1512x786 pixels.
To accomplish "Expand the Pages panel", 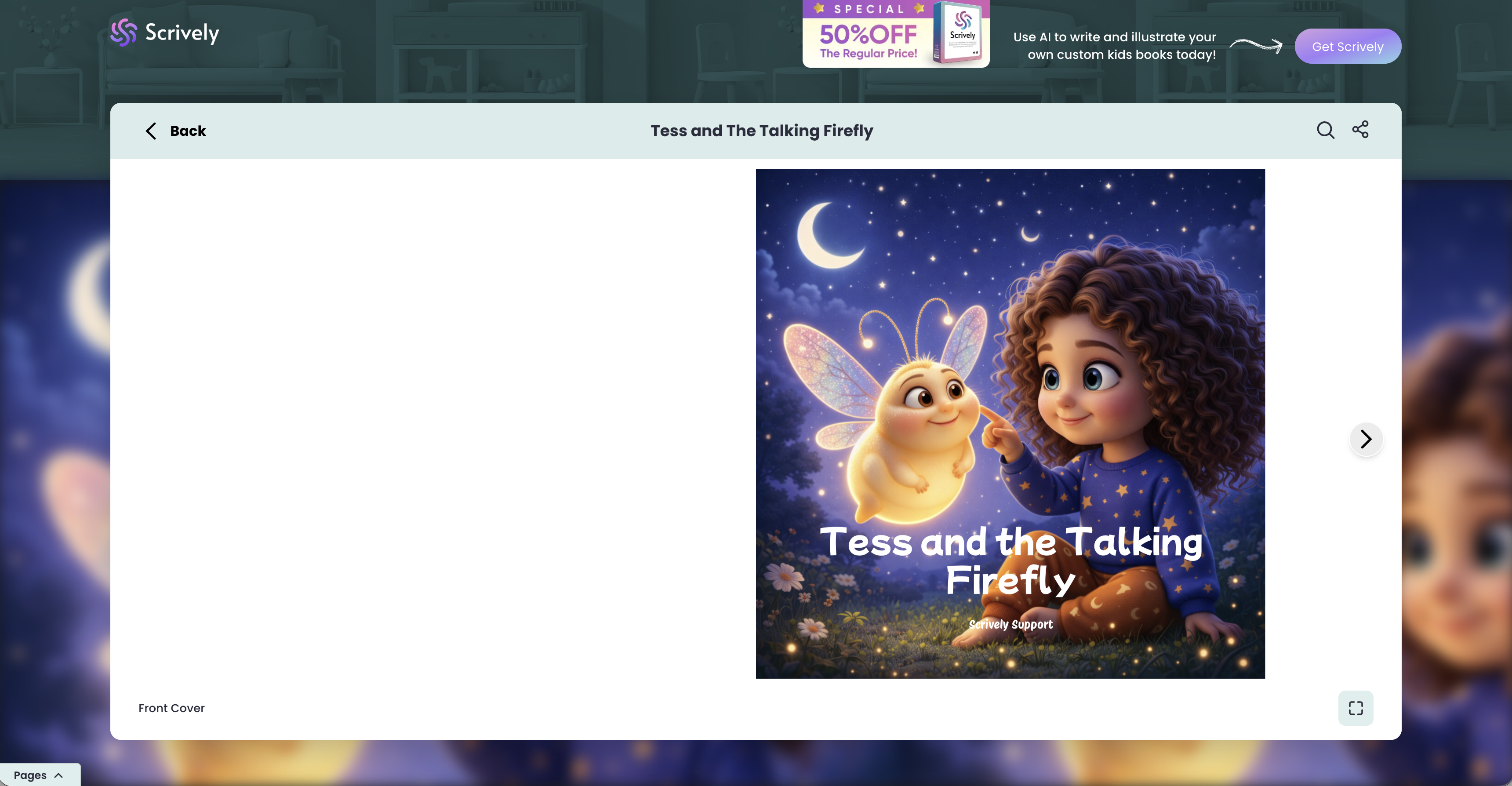I will [x=30, y=775].
